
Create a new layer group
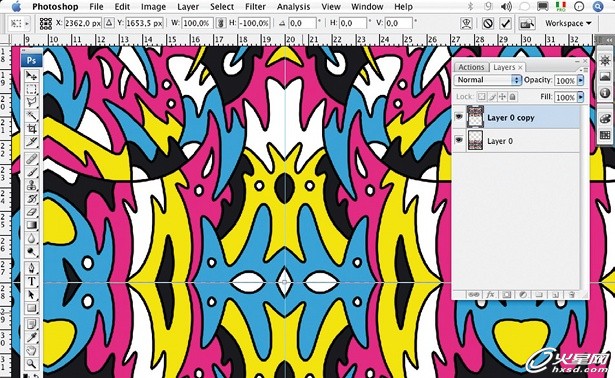coord(539,295)
